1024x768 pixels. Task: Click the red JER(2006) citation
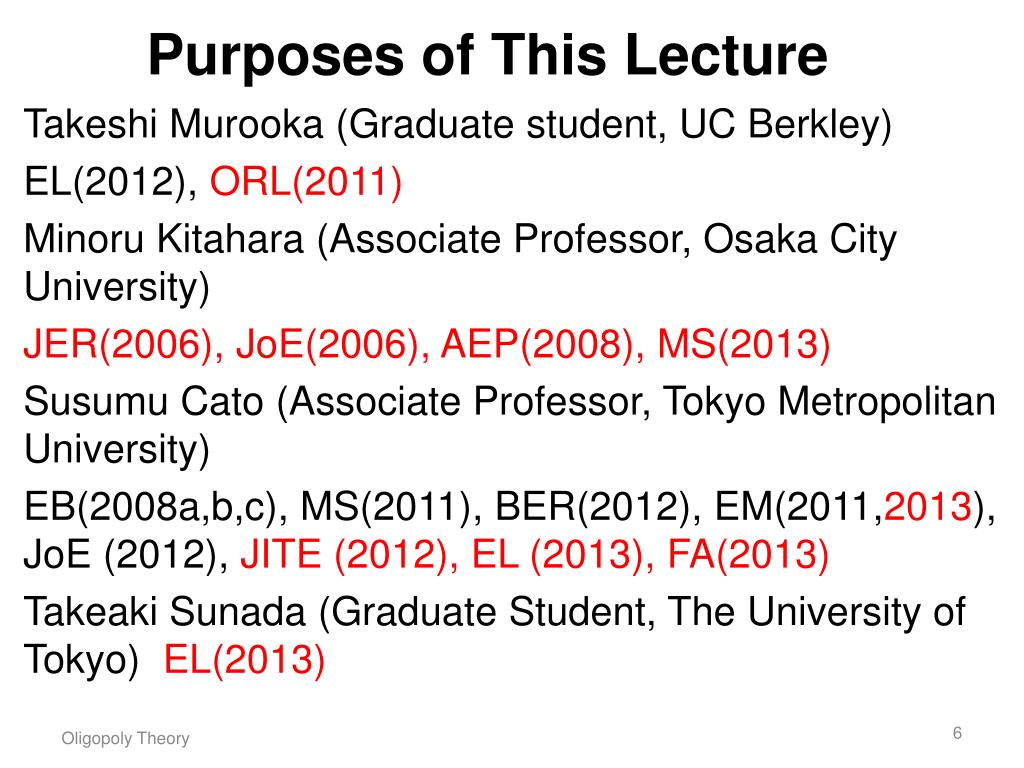(118, 344)
